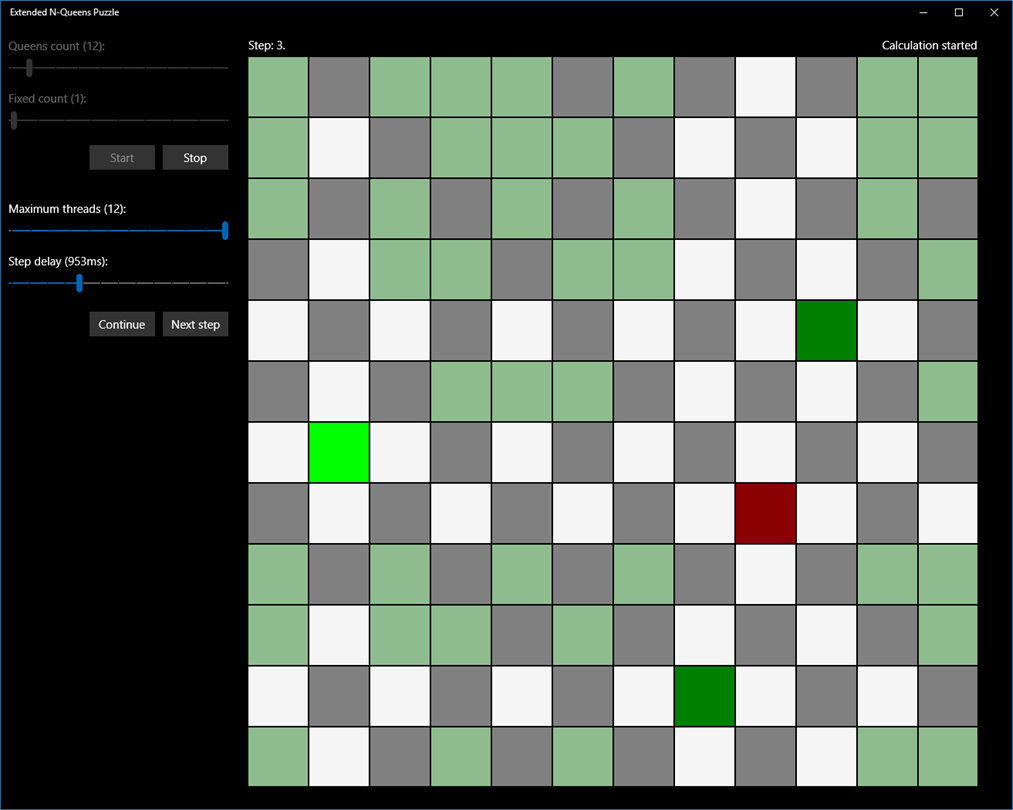Minimize the Extended N-Queens Puzzle window
Viewport: 1013px width, 810px height.
coord(923,12)
